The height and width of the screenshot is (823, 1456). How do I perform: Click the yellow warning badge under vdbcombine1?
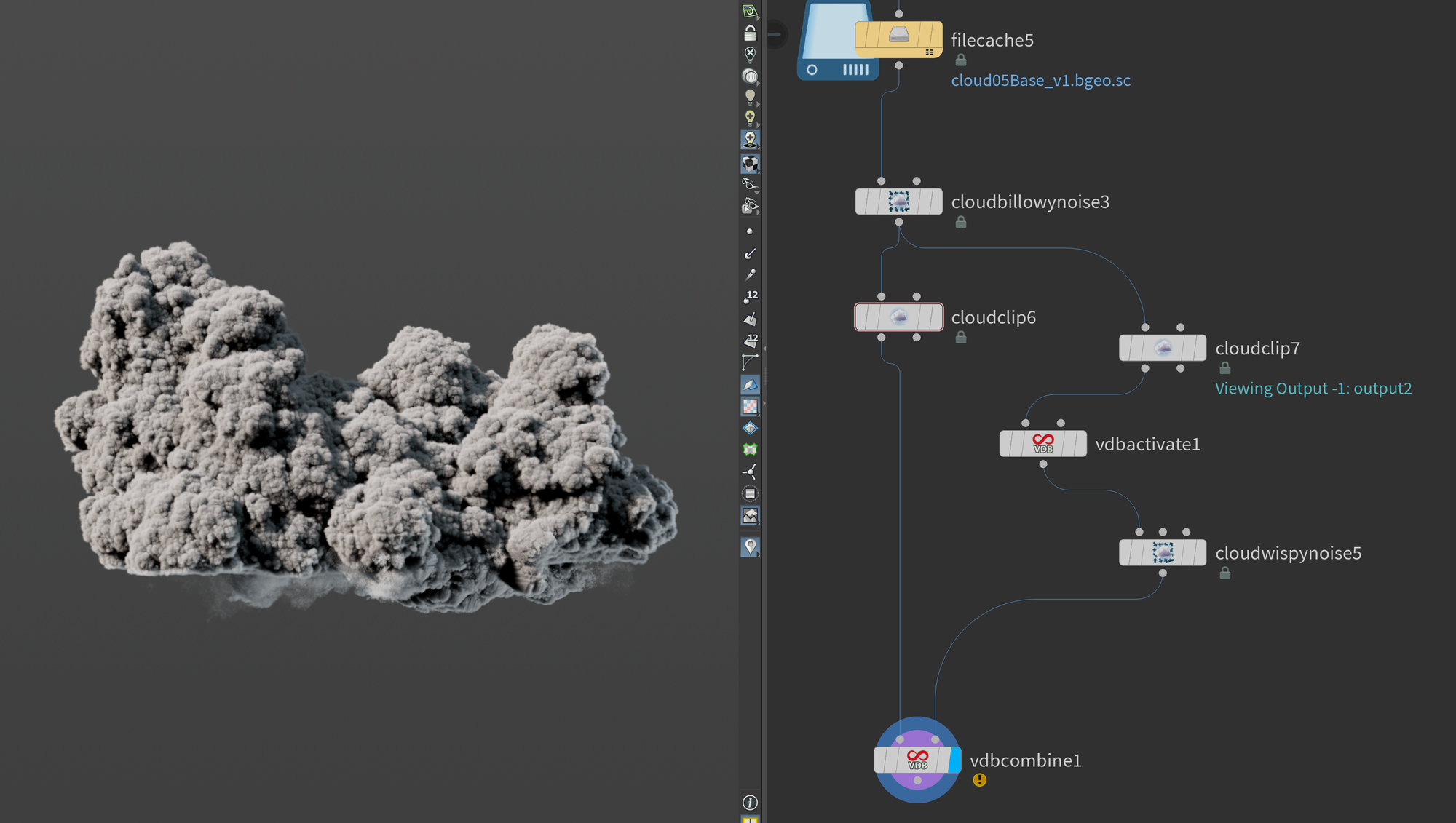(980, 780)
